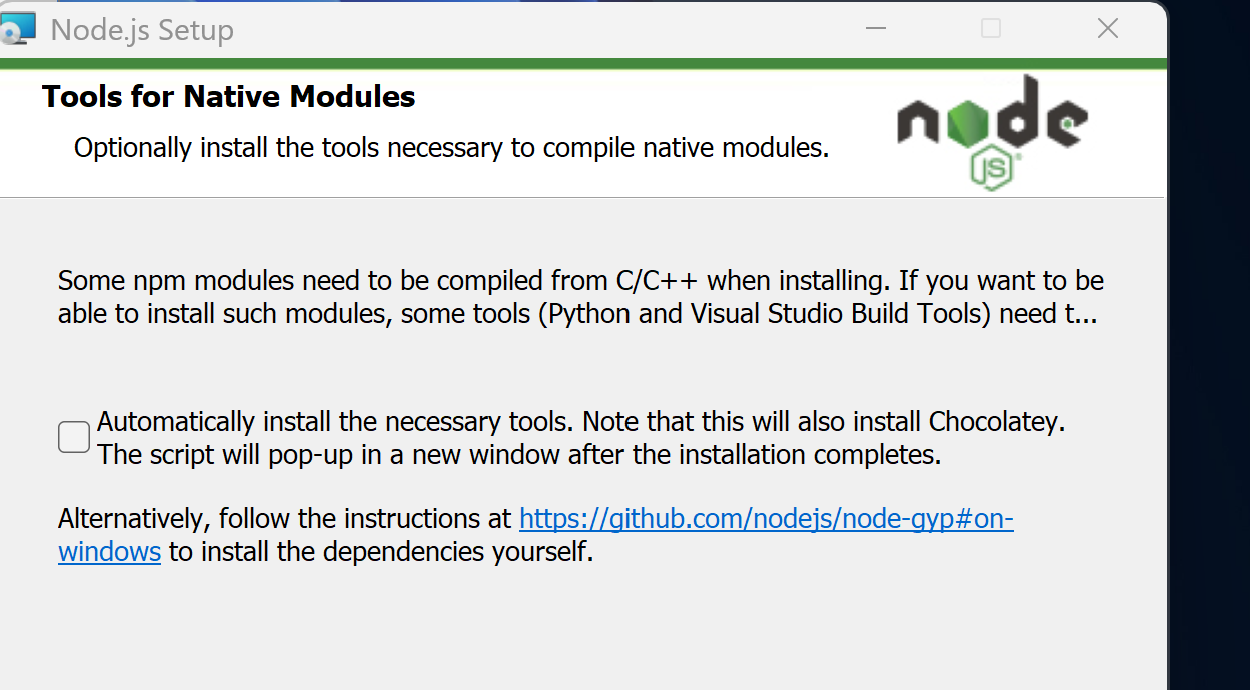Image resolution: width=1250 pixels, height=690 pixels.
Task: Click 'Alternatively, follow the instructions at' text
Action: 285,519
